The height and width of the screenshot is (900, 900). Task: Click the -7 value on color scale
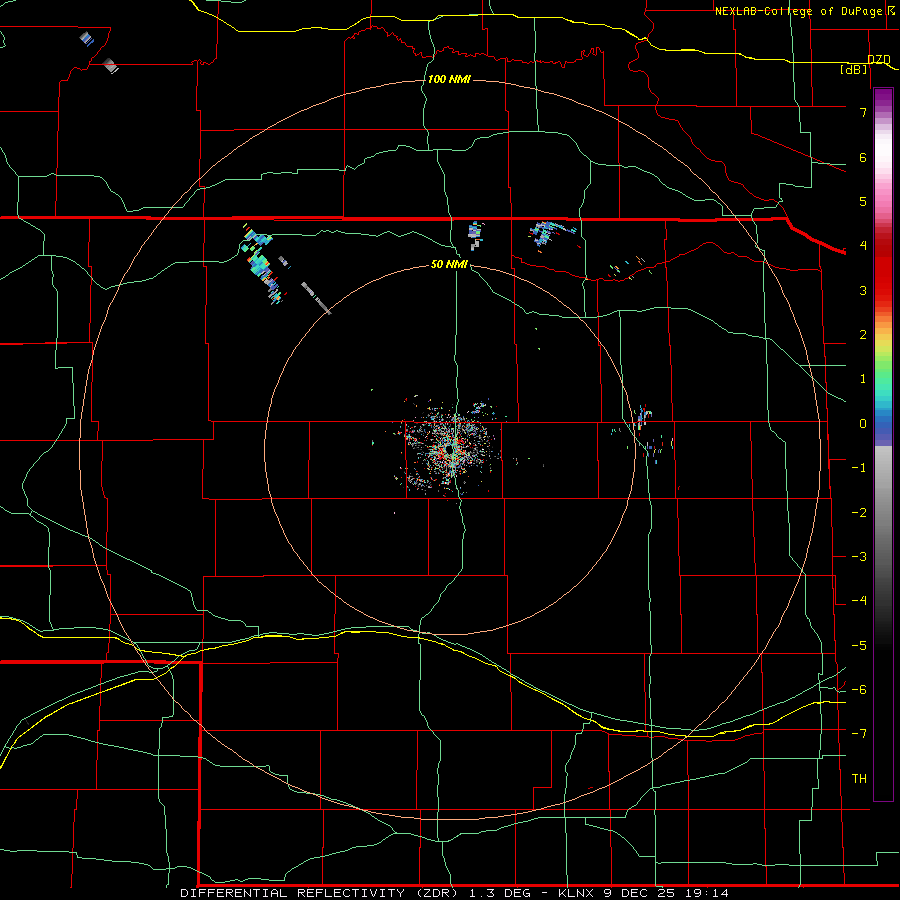point(859,734)
